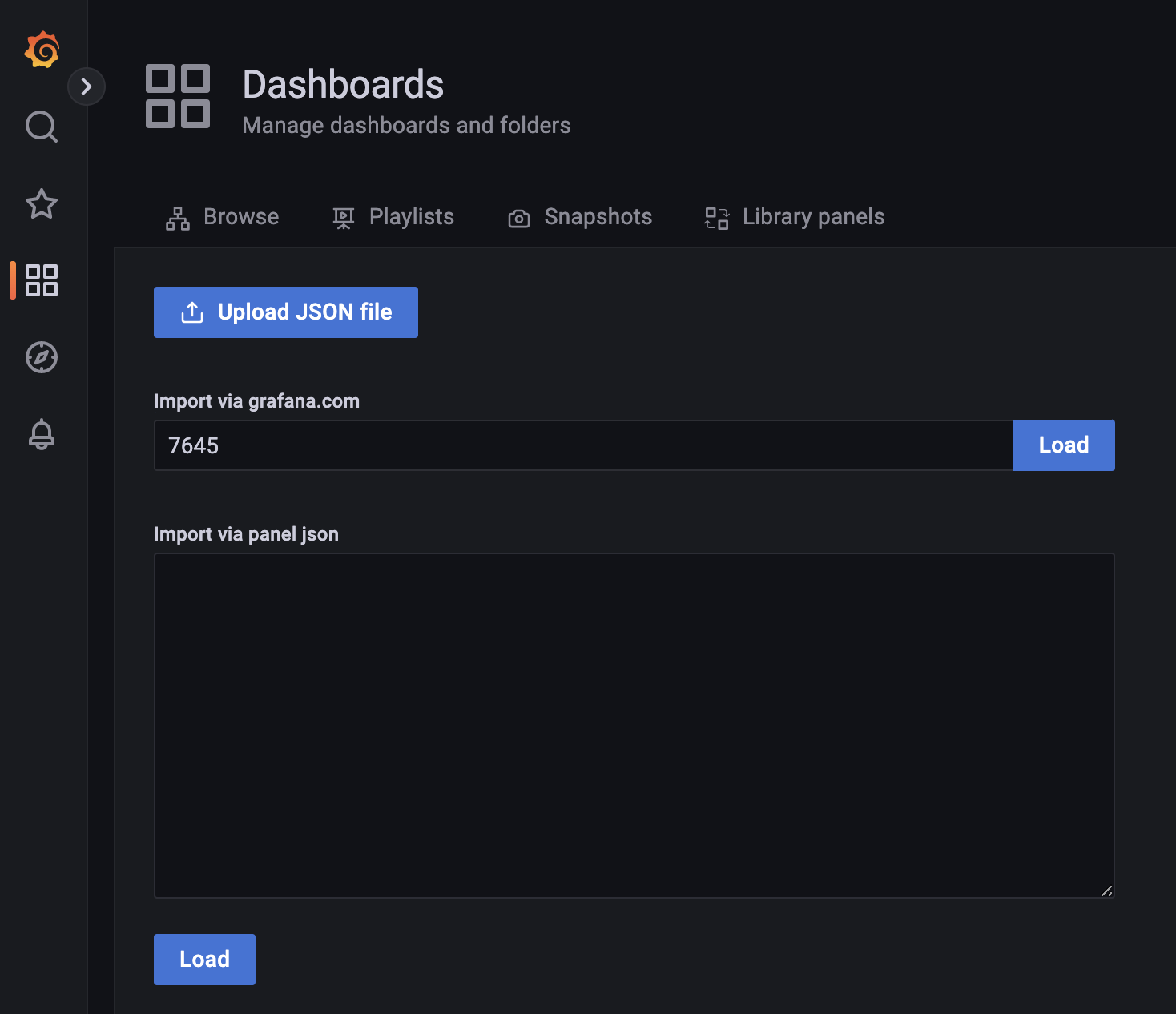Focus the grafana.com ID field containing 7645

(583, 445)
